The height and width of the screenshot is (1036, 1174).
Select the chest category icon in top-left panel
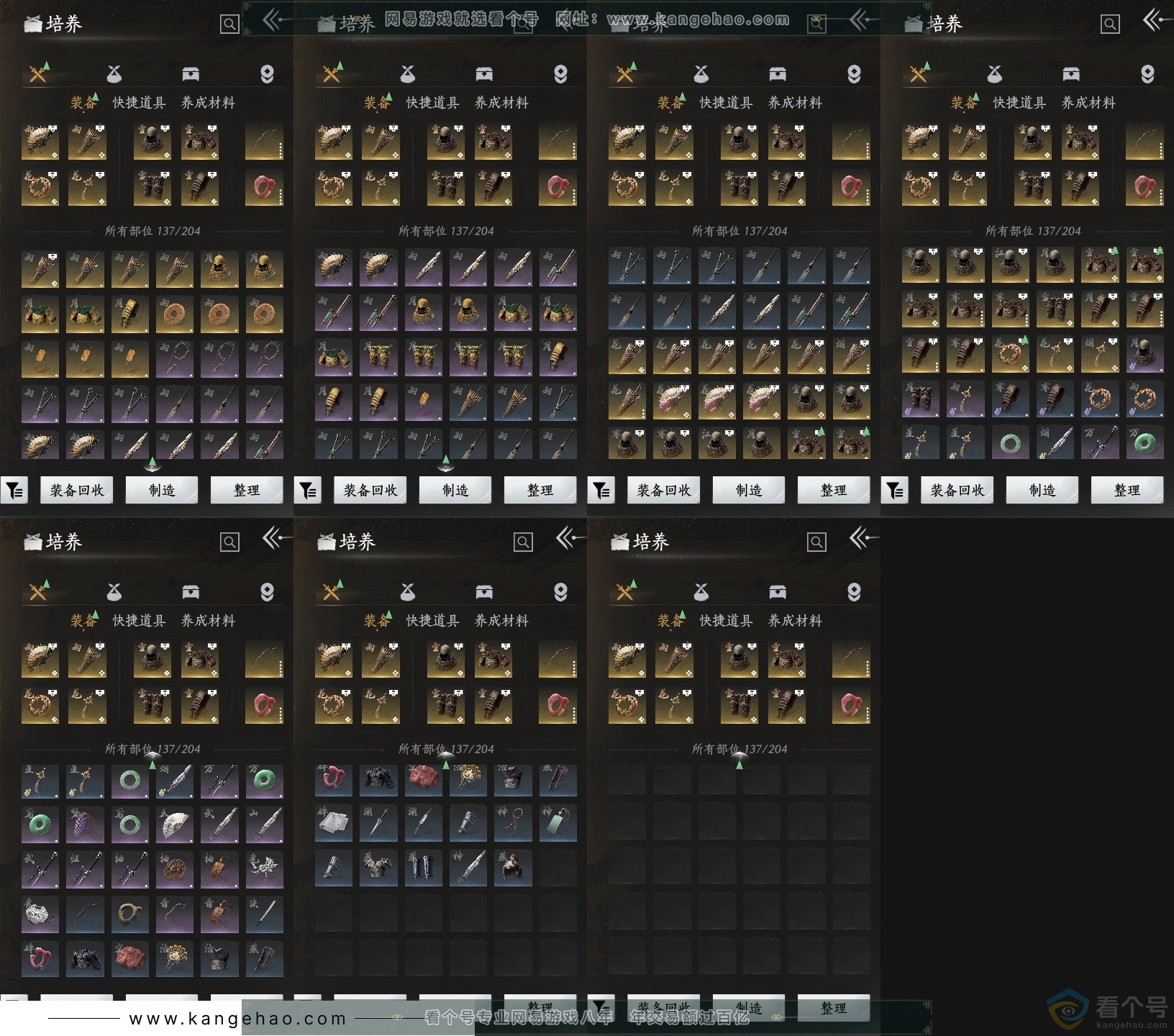pos(191,73)
